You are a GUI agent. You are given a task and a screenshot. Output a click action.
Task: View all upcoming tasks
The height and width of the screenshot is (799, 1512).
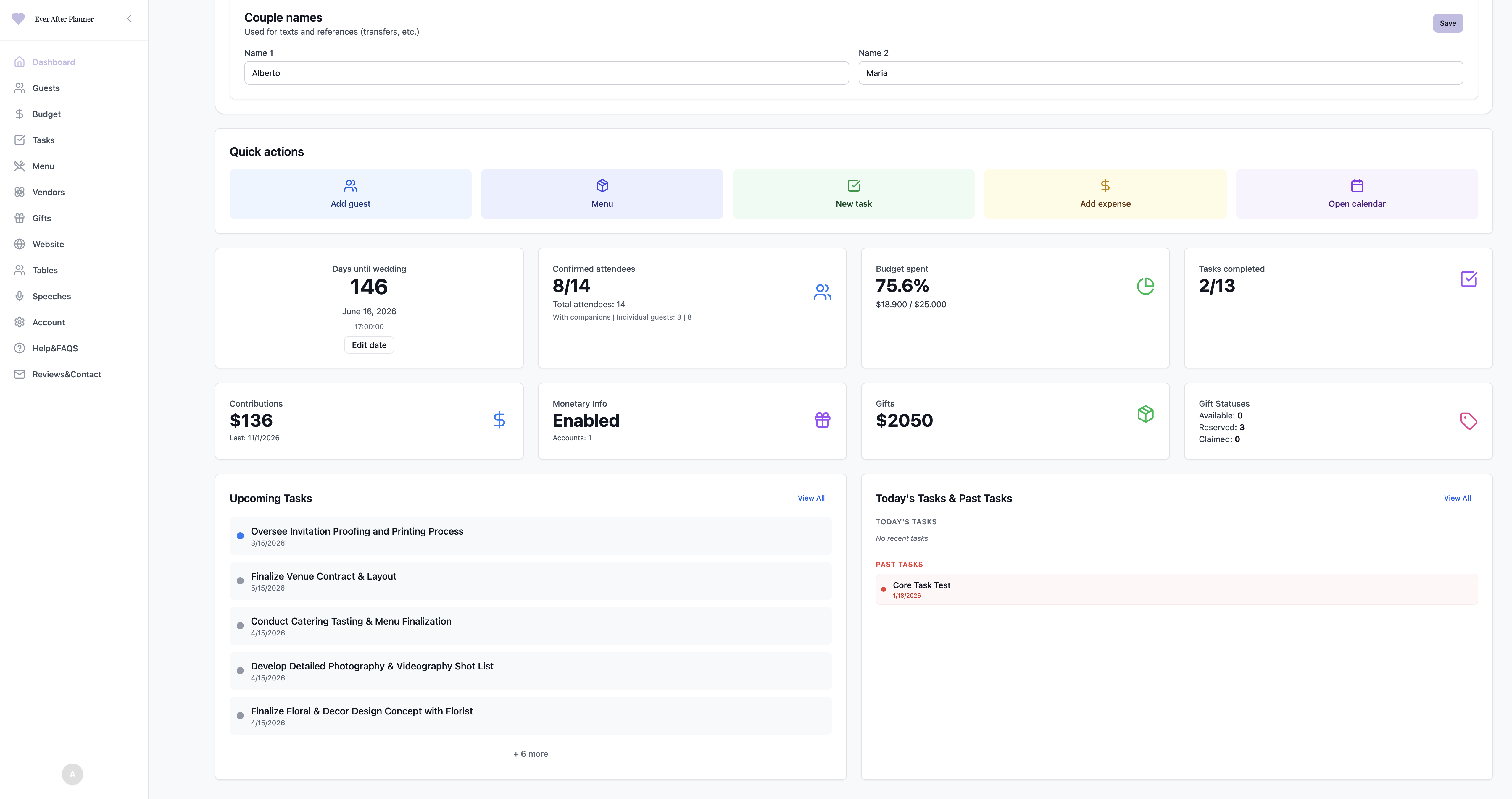pos(810,498)
